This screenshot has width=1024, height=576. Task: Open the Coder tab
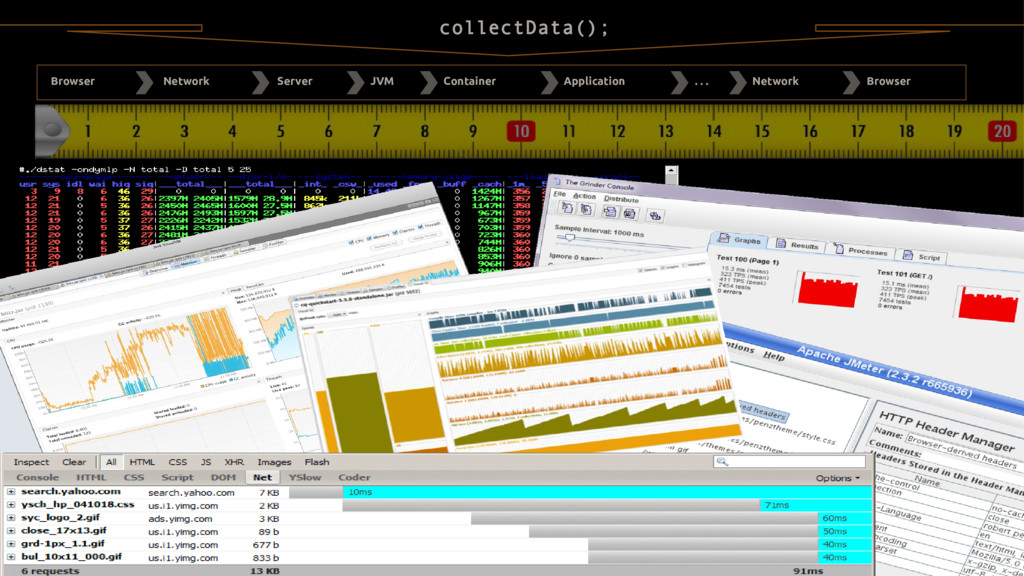[x=354, y=477]
